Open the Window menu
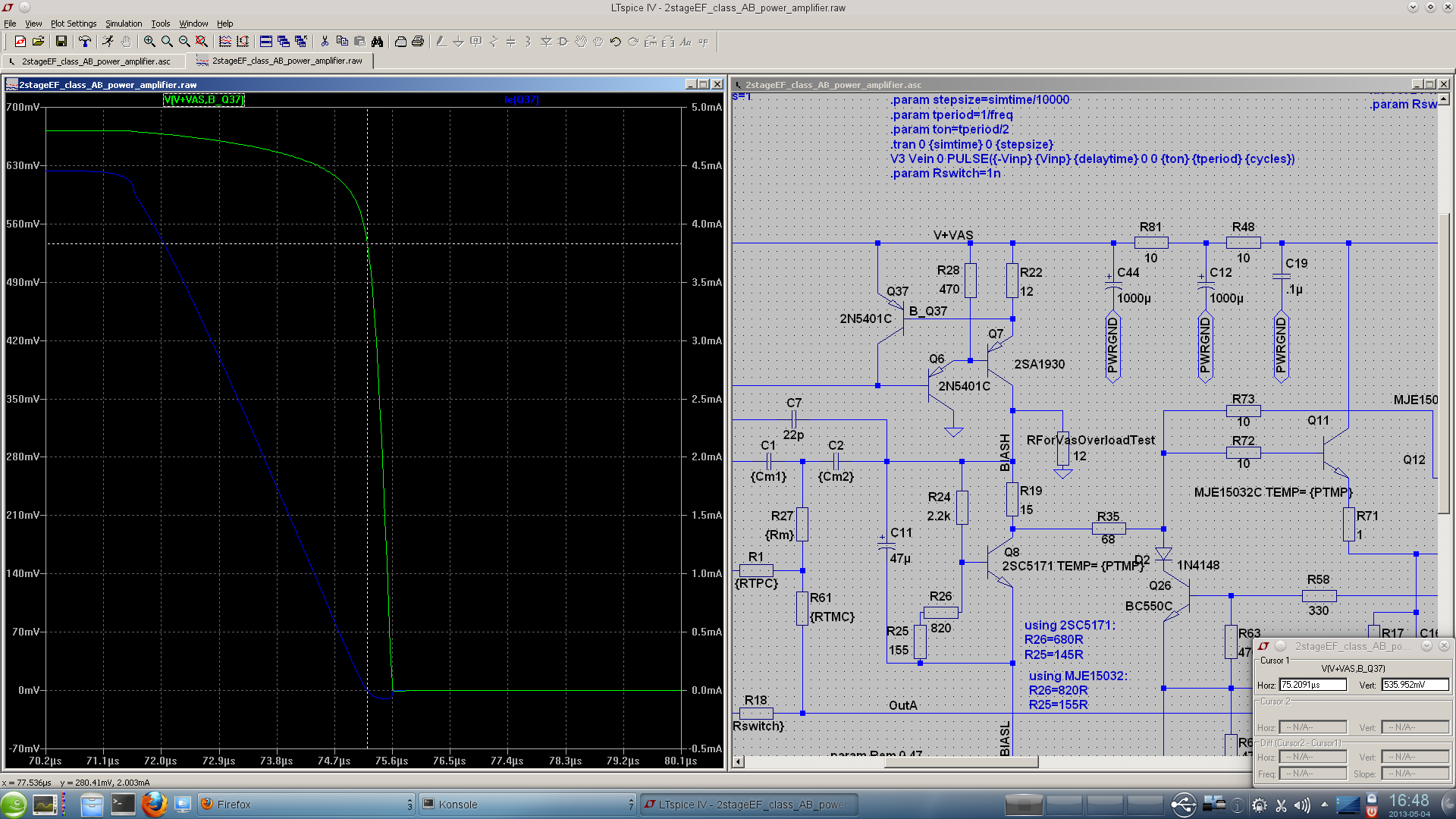 (x=193, y=24)
